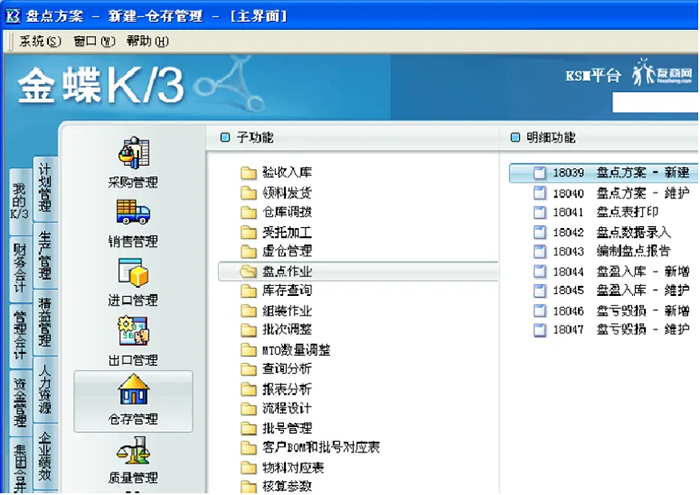Open 质量管理 scales icon
Image resolution: width=700 pixels, height=495 pixels.
133,450
